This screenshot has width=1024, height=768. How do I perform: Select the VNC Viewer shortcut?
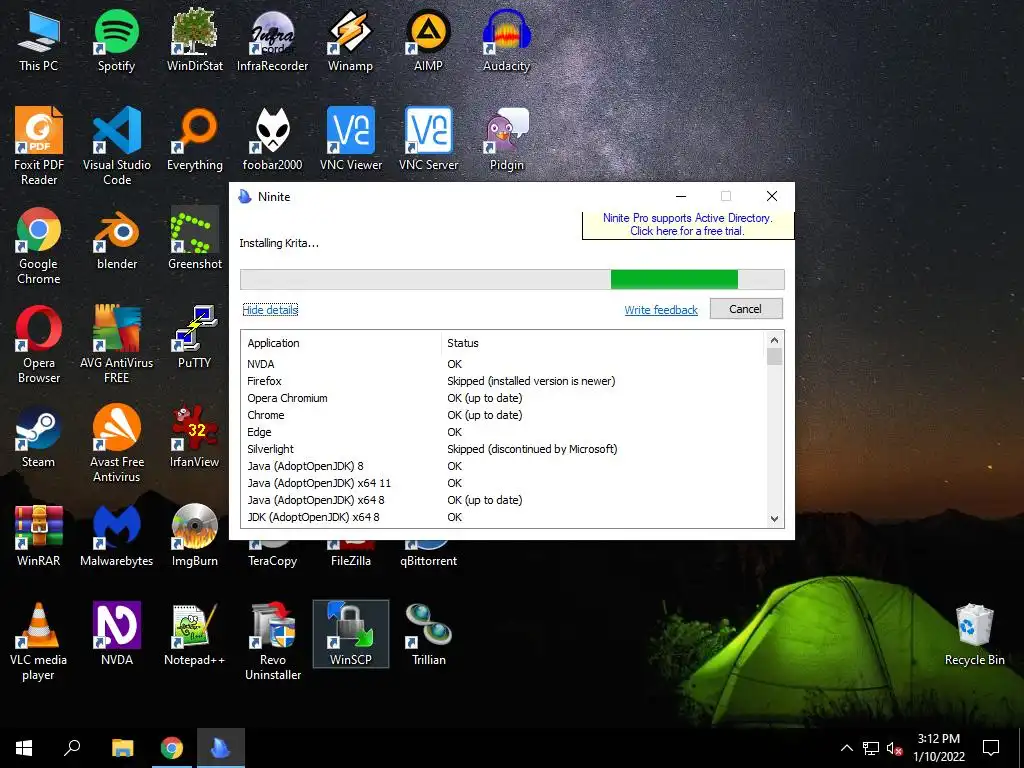coord(351,140)
